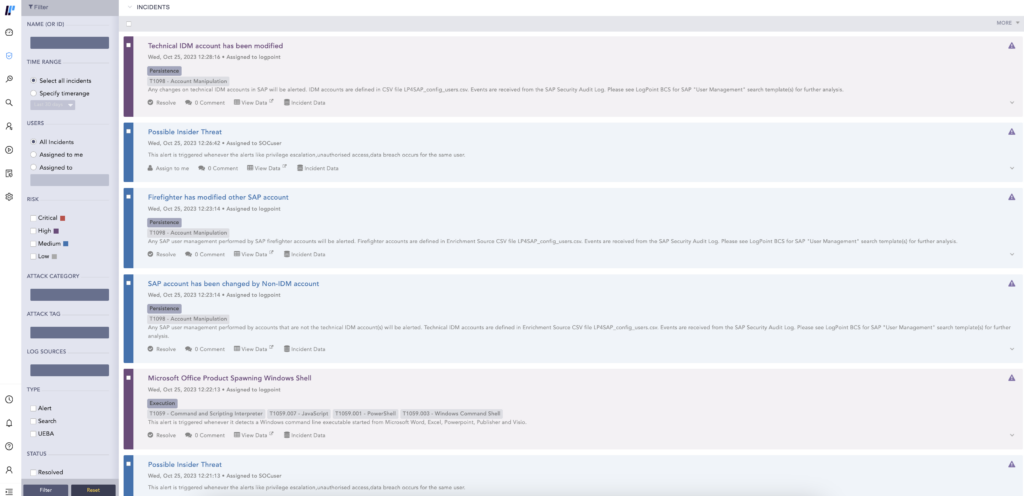Click the Reset filters button

(93, 490)
